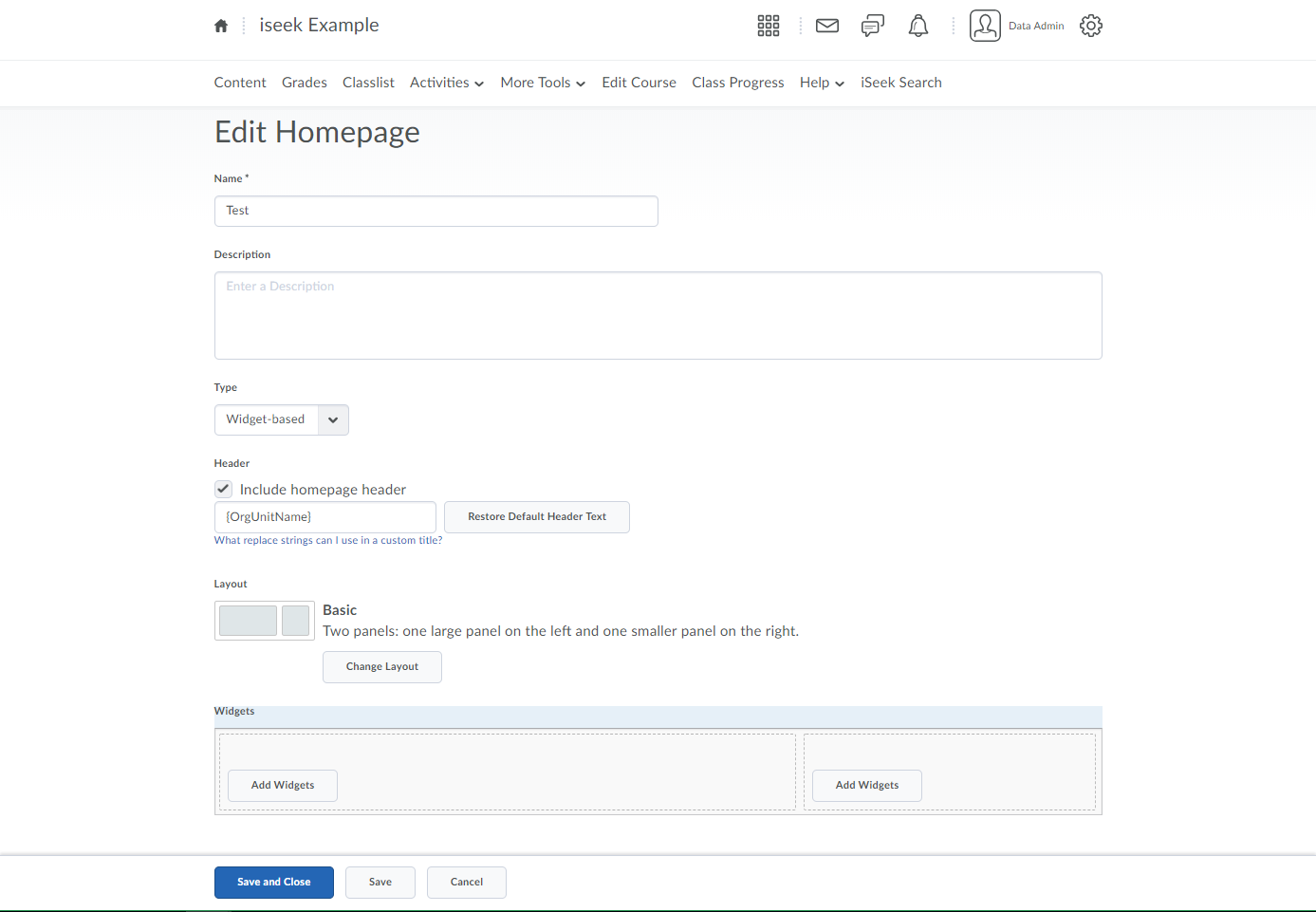Image resolution: width=1316 pixels, height=912 pixels.
Task: Open the replace strings help link
Action: pyautogui.click(x=327, y=540)
